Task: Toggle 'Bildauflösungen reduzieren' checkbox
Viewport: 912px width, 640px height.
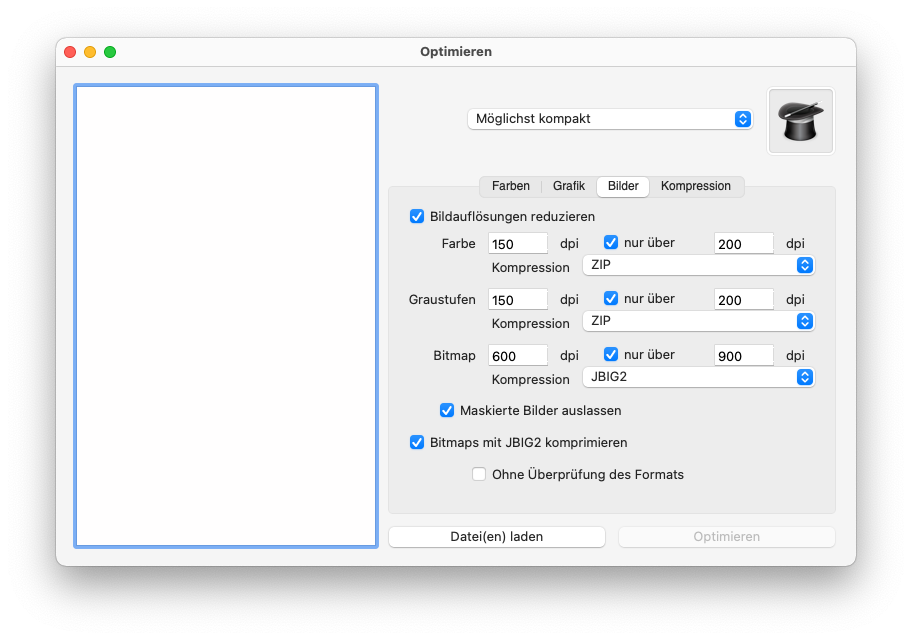Action: 417,216
